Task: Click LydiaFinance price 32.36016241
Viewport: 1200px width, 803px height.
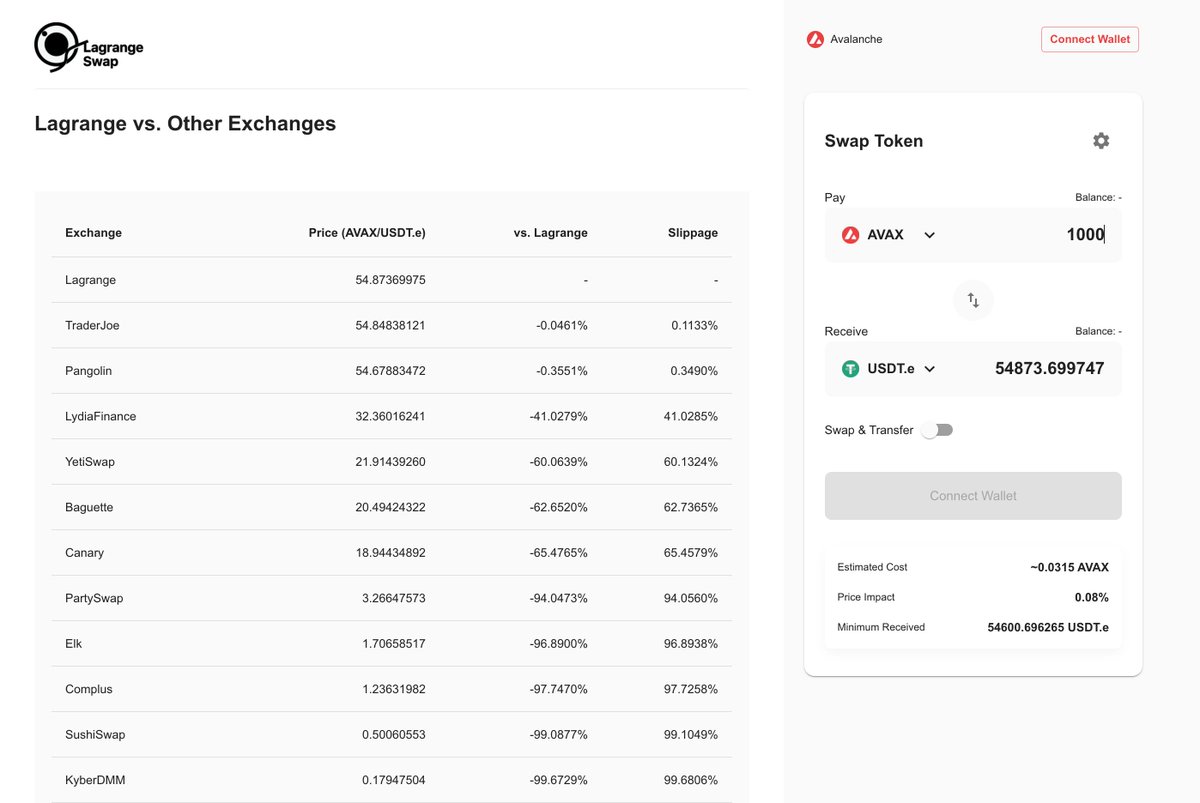Action: point(390,417)
